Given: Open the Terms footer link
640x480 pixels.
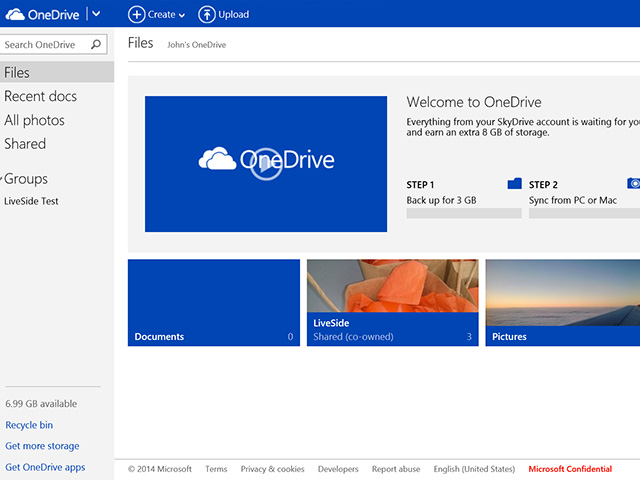Looking at the screenshot, I should point(216,469).
